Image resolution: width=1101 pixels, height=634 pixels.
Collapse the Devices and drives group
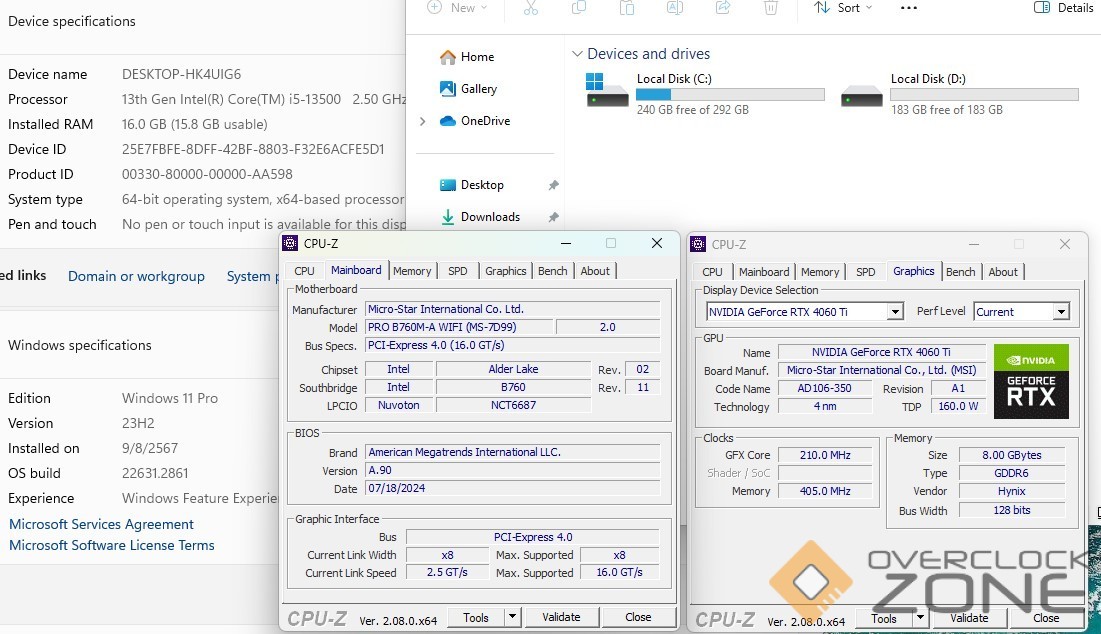tap(577, 54)
